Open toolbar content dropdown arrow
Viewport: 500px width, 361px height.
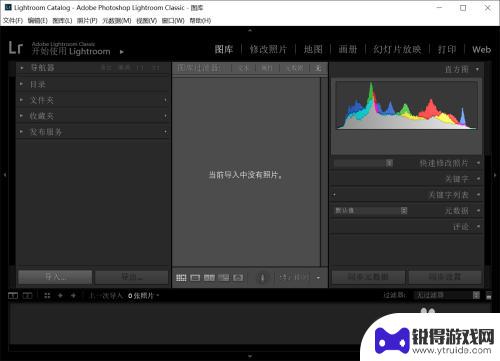coord(318,278)
